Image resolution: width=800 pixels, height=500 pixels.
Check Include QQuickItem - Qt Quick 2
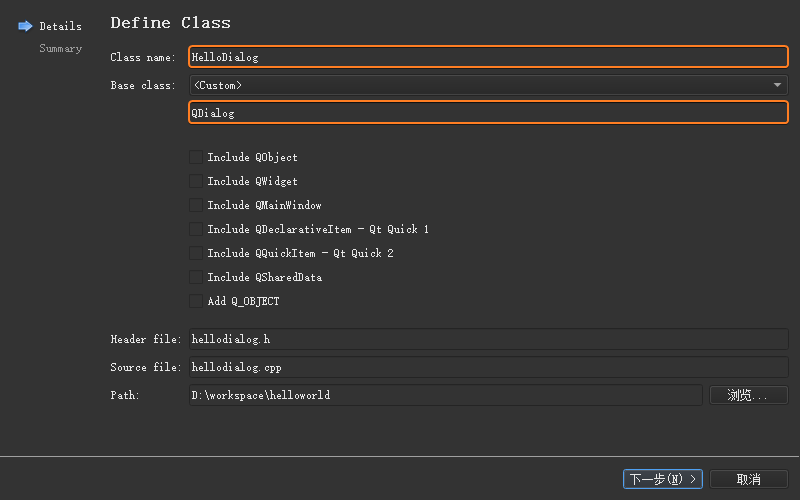195,253
